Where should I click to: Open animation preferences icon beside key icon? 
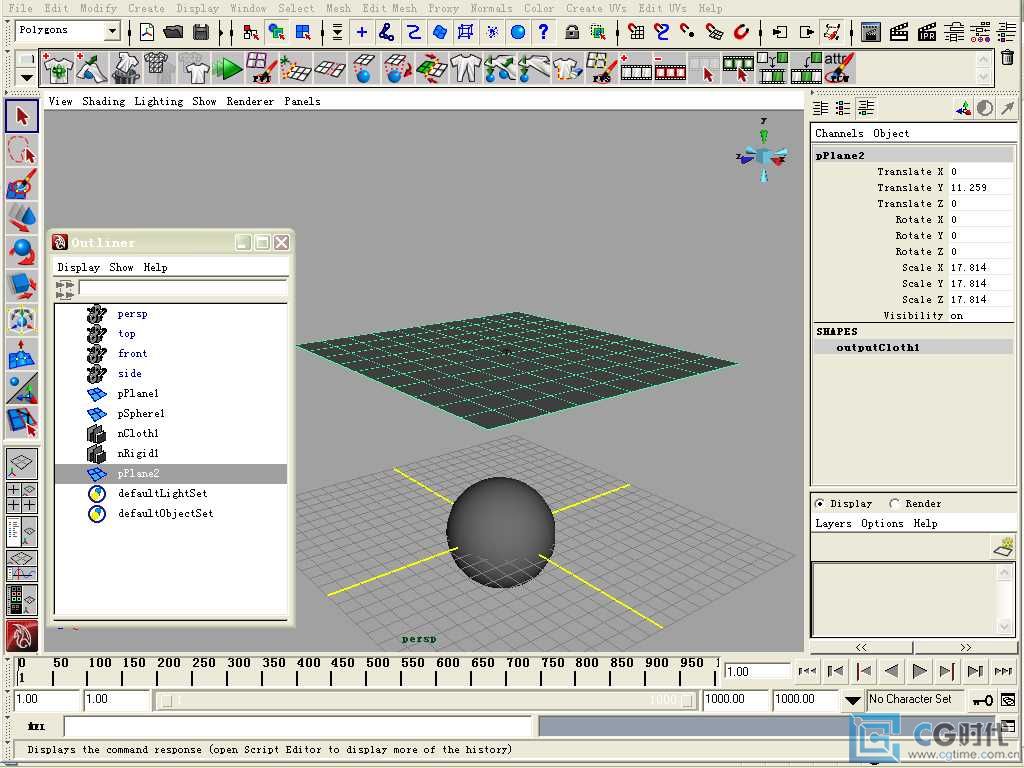click(x=1008, y=700)
